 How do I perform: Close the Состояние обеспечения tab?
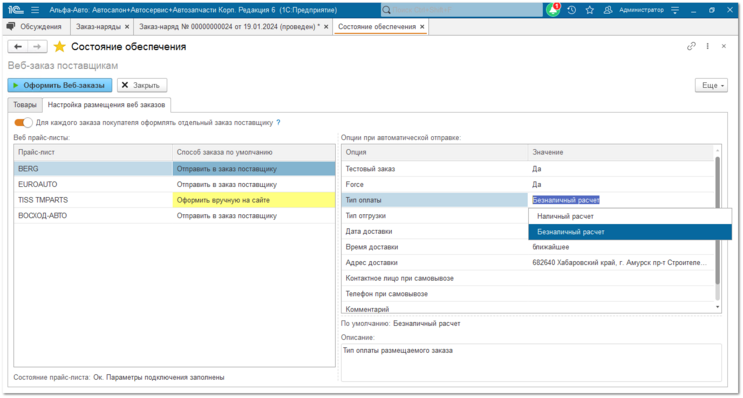click(x=422, y=27)
